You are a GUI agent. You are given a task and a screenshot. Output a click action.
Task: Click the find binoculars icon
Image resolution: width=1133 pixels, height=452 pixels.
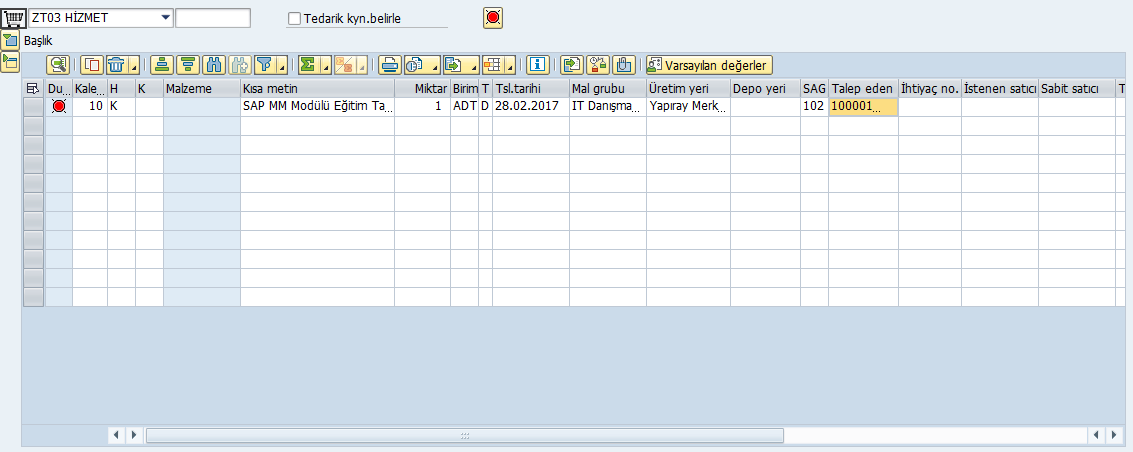pos(214,65)
